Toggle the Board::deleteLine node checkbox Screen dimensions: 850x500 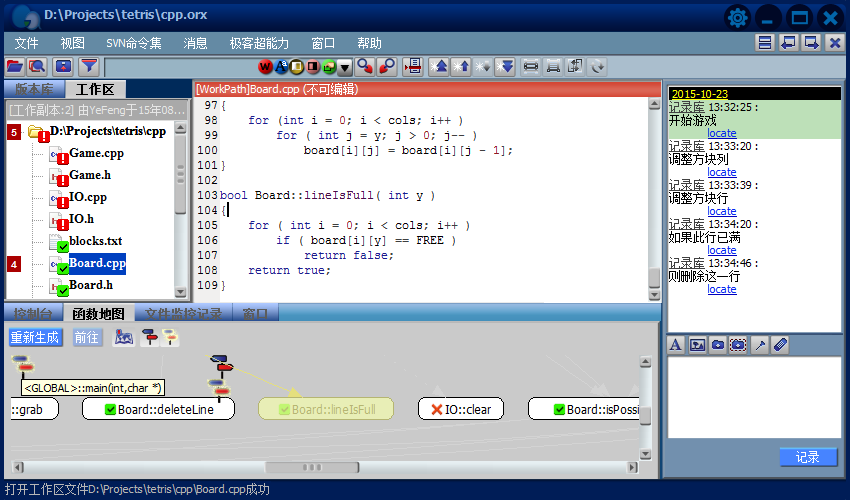[108, 409]
